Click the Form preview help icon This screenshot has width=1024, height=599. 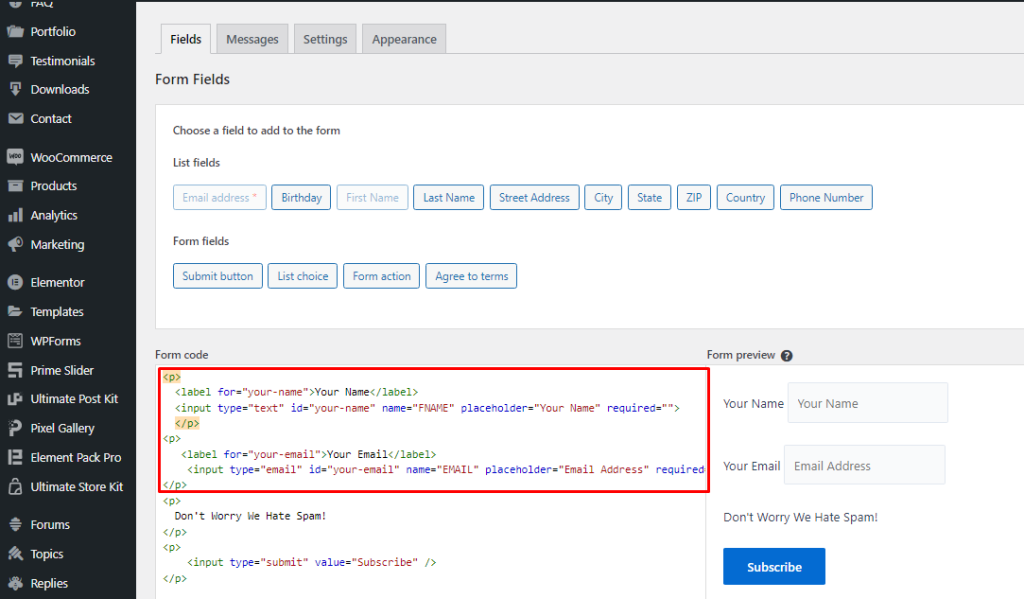(x=786, y=355)
